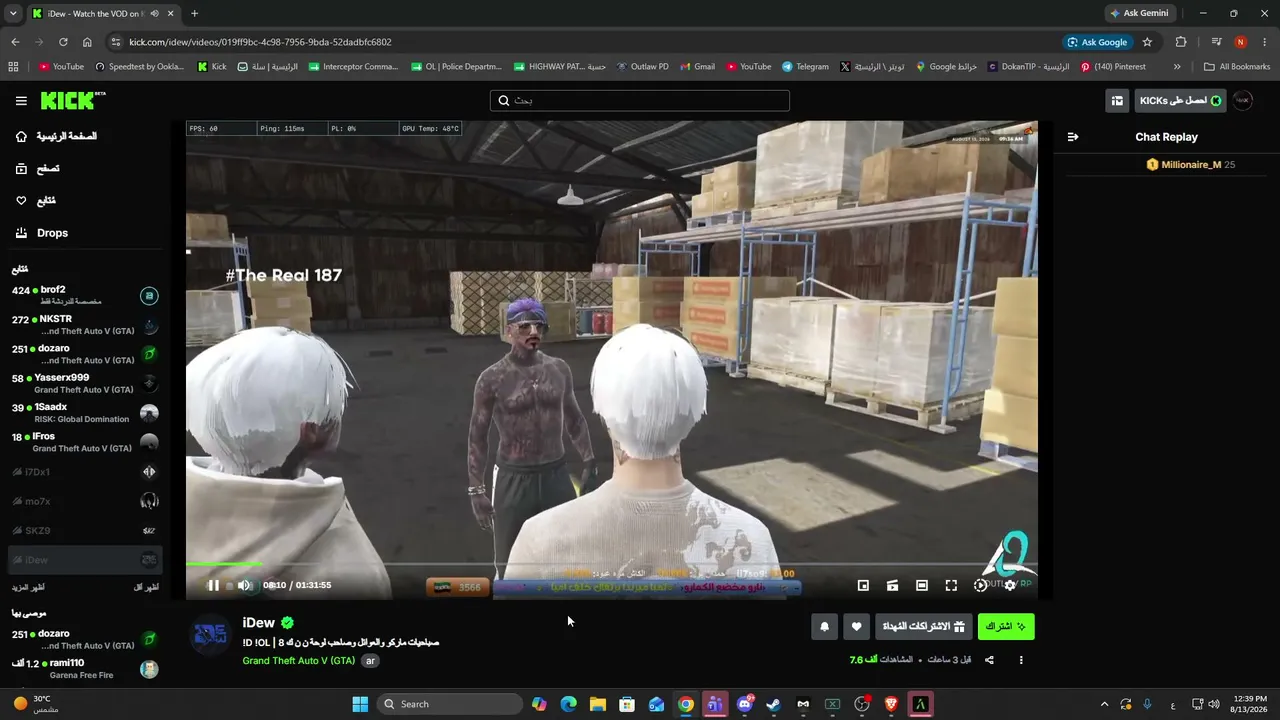Collapse followed list with أظهر أقل
Screen dimensions: 1280x720
tap(146, 587)
